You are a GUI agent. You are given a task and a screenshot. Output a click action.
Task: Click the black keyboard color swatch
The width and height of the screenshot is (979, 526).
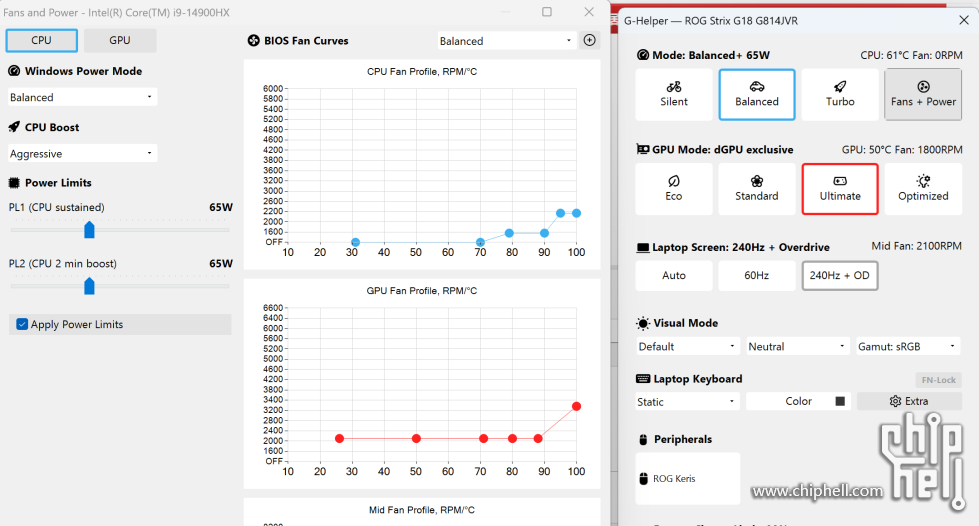coord(840,401)
